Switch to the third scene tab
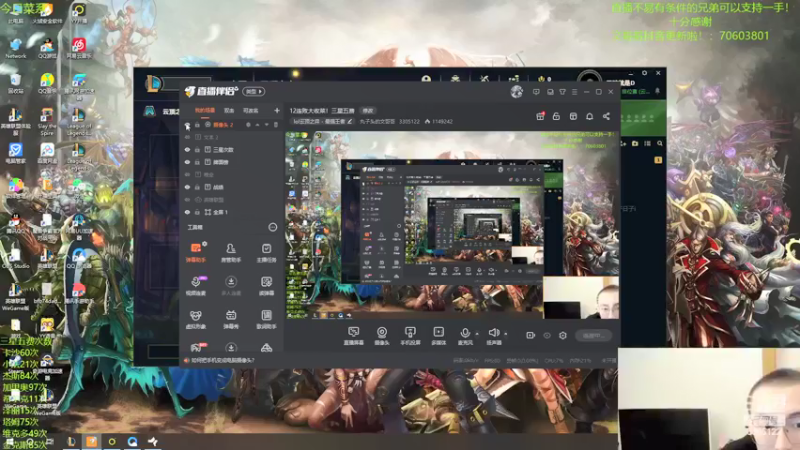 pyautogui.click(x=250, y=110)
